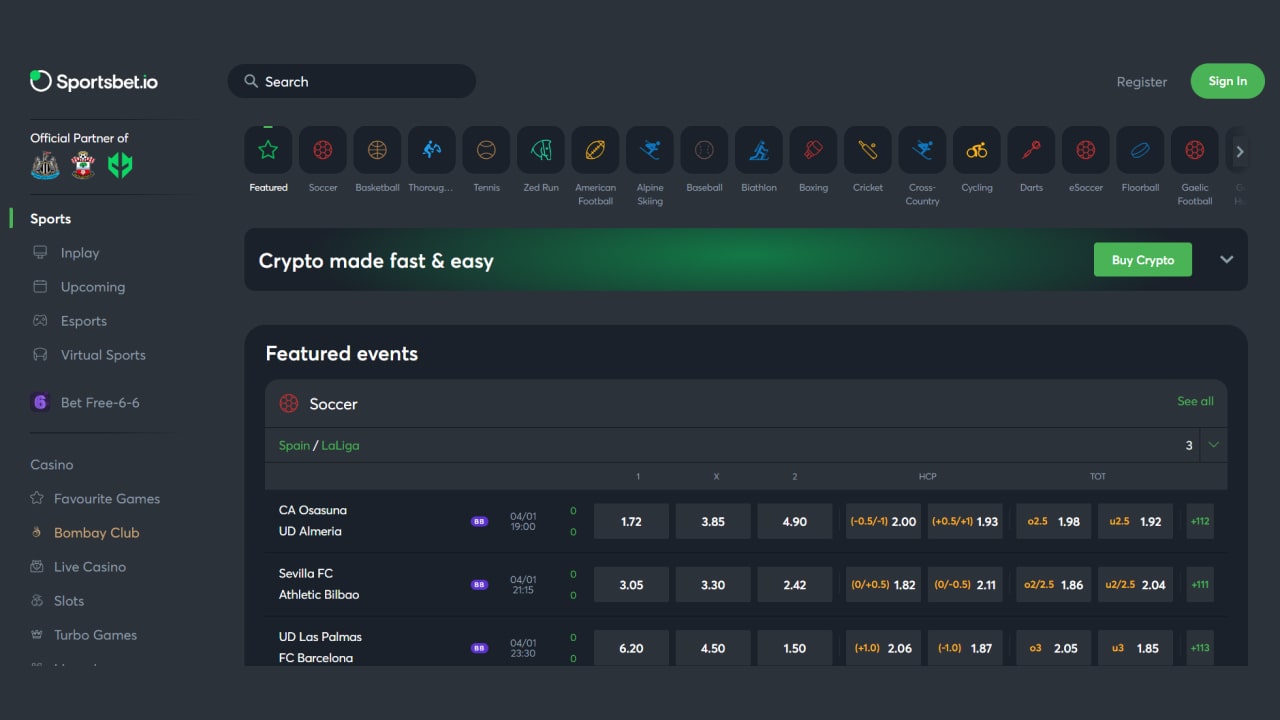Screen dimensions: 1280x720
Task: Select home win odds 1.72 for Osasuna
Action: [x=631, y=521]
